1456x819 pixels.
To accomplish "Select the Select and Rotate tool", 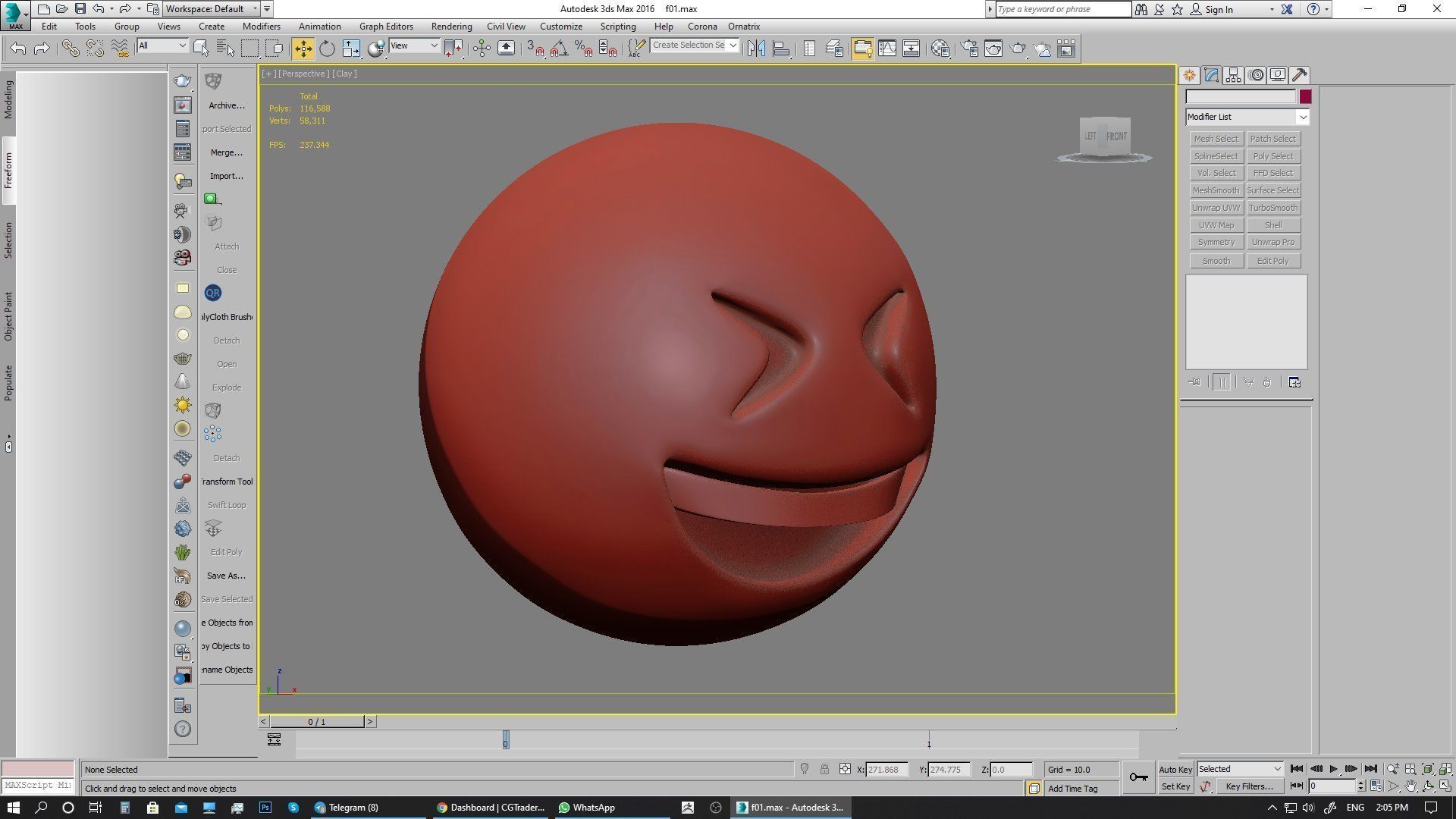I will (327, 49).
